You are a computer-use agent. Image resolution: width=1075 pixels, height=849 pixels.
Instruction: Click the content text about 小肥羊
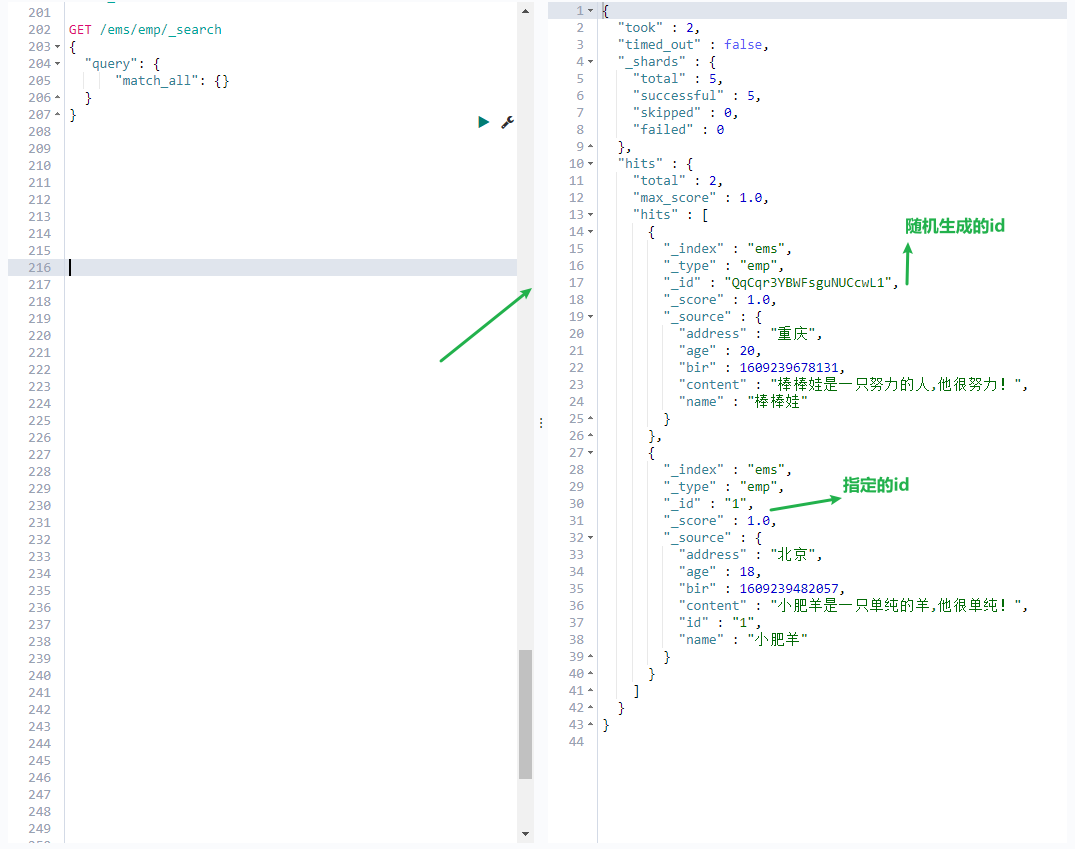coord(895,606)
